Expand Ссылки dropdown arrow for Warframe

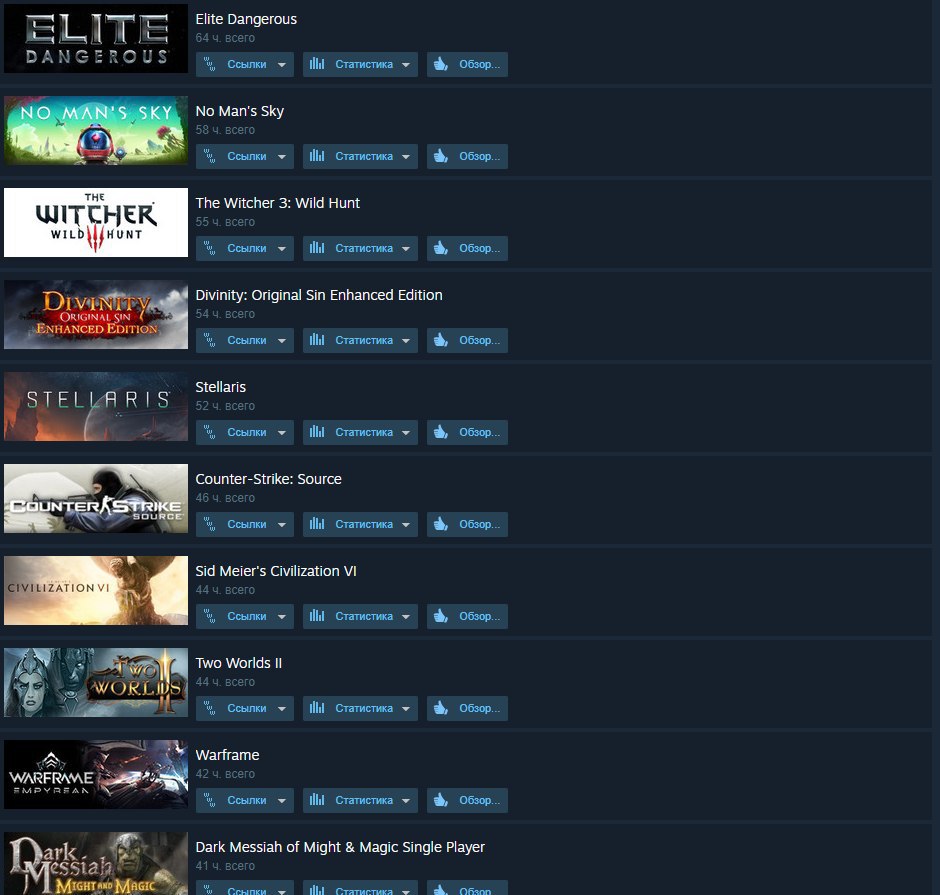click(x=282, y=800)
